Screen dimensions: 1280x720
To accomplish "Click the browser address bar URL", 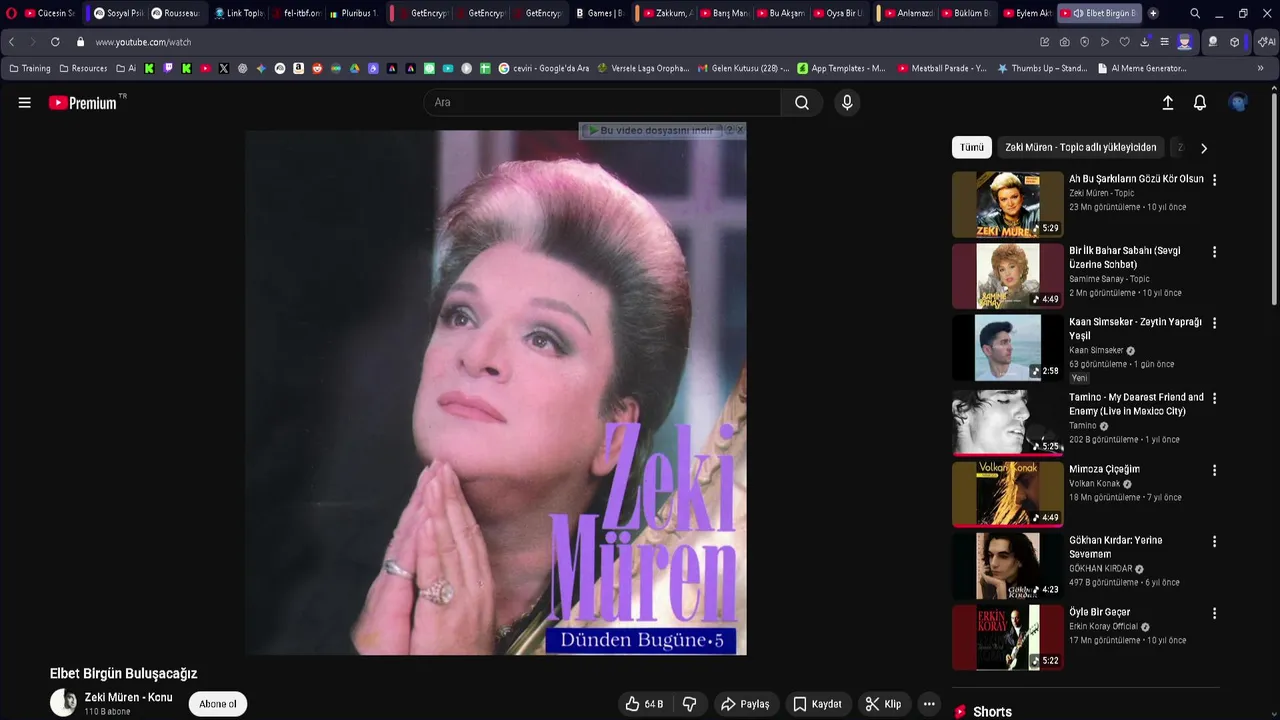I will tap(143, 42).
